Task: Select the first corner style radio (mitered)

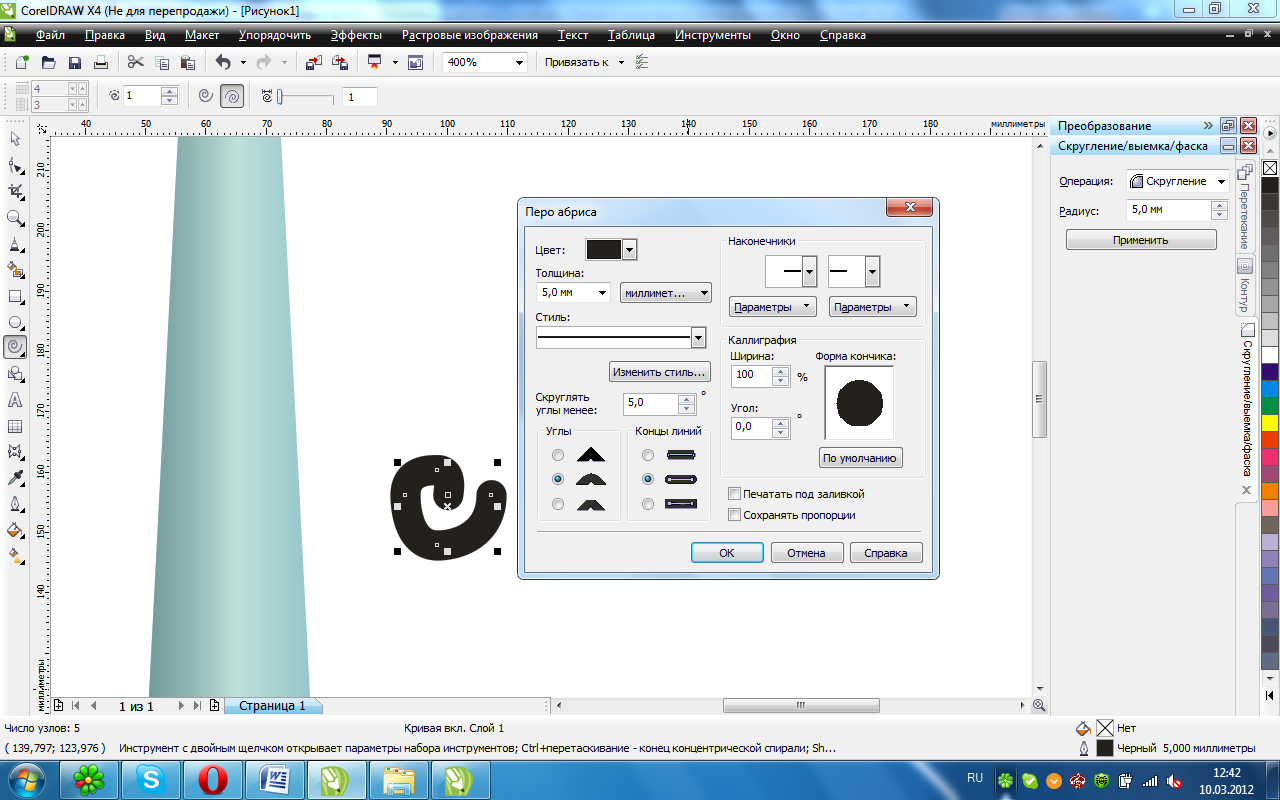Action: 558,455
